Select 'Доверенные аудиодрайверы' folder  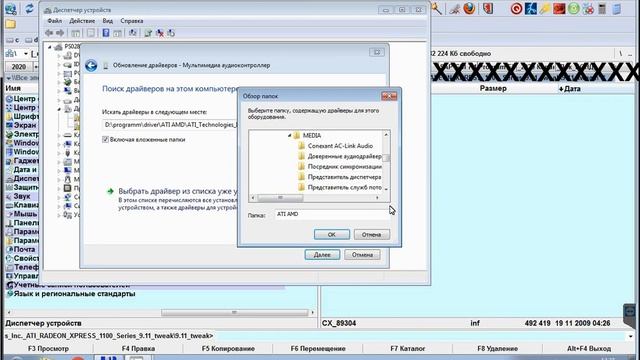point(344,156)
